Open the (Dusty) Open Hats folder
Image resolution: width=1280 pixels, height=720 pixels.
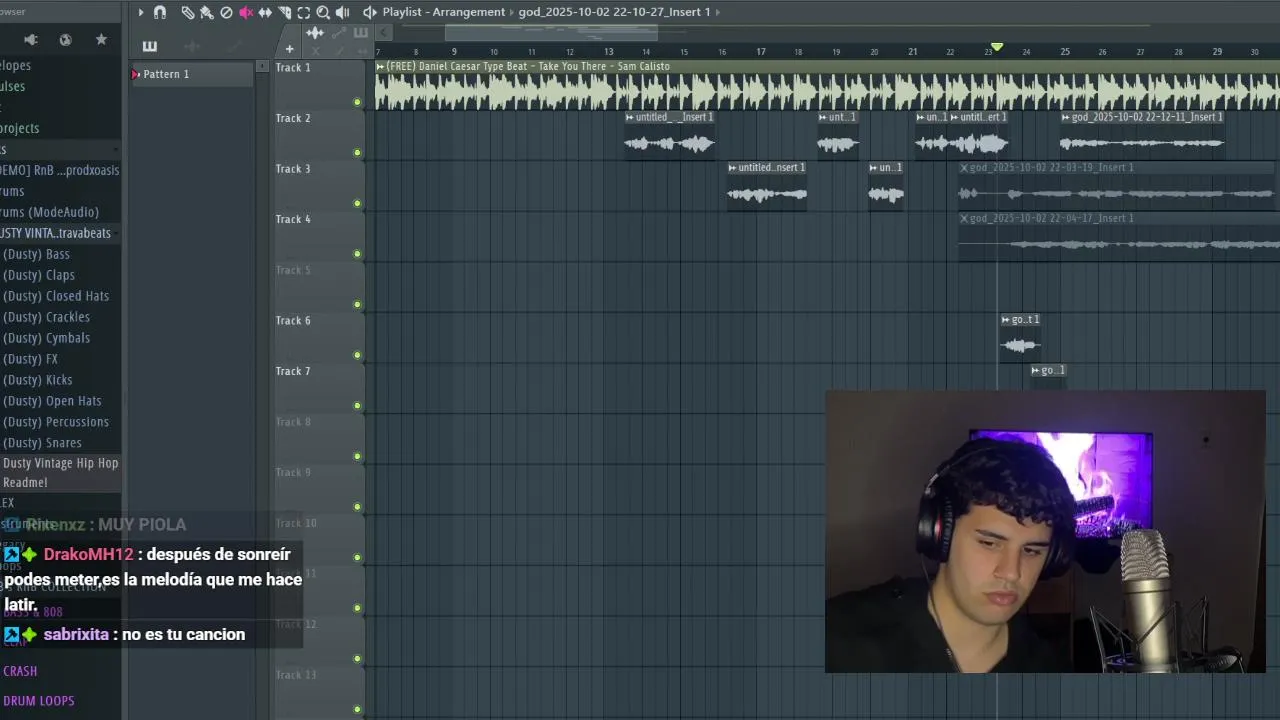(52, 401)
